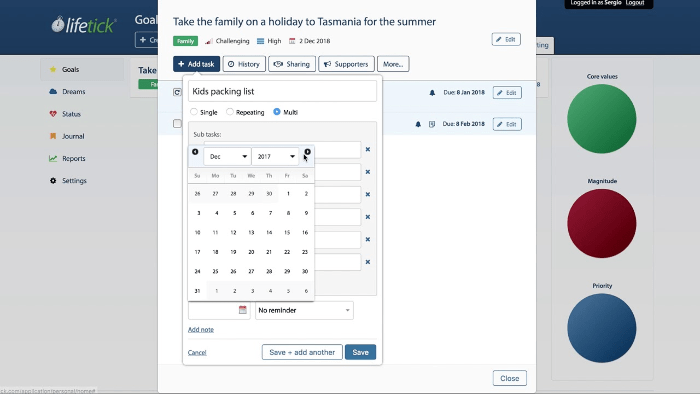
Task: Click Save + add another button
Action: [302, 352]
